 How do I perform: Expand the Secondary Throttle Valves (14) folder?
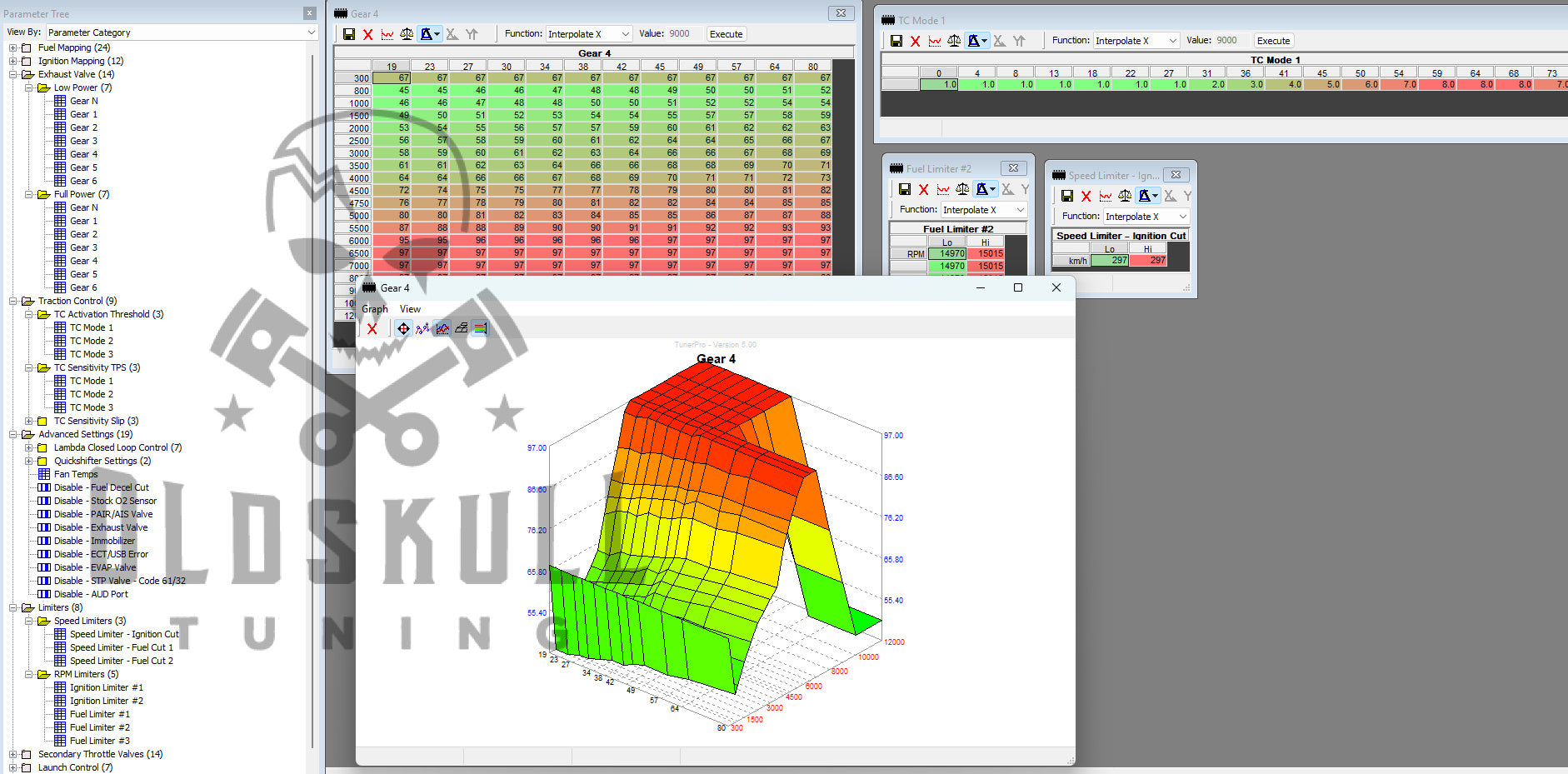(x=12, y=754)
